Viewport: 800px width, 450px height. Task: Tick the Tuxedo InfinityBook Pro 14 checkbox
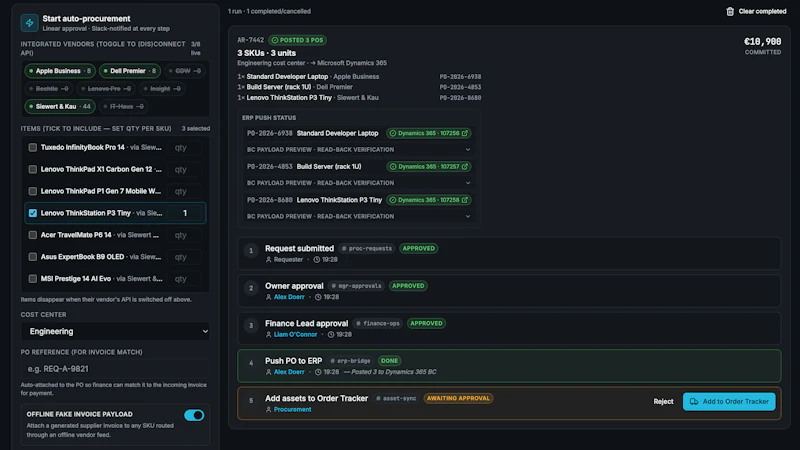33,147
